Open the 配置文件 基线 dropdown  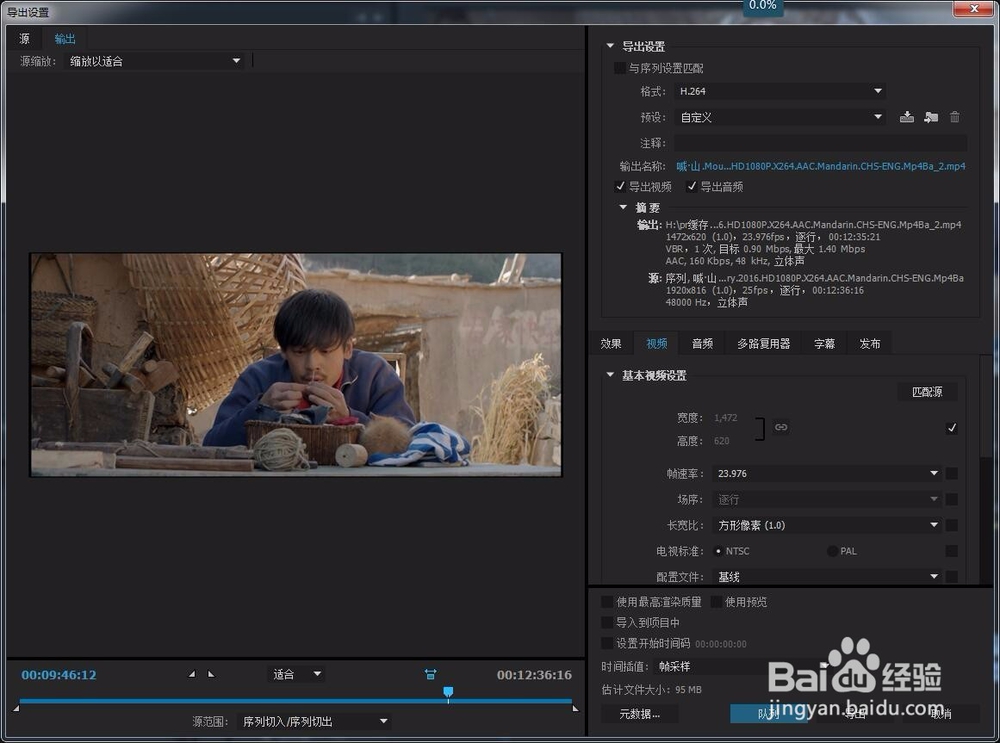click(827, 577)
